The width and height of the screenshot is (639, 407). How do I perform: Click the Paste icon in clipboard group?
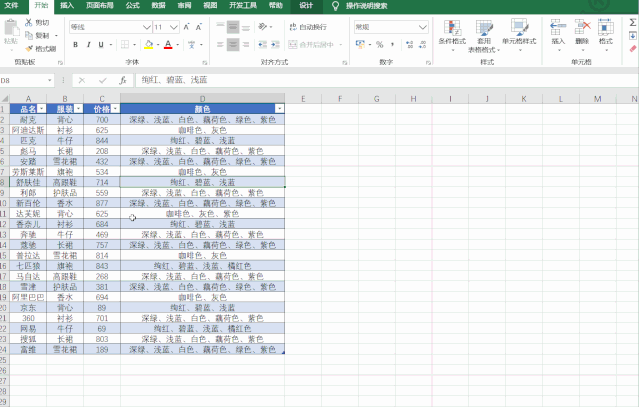pos(11,28)
